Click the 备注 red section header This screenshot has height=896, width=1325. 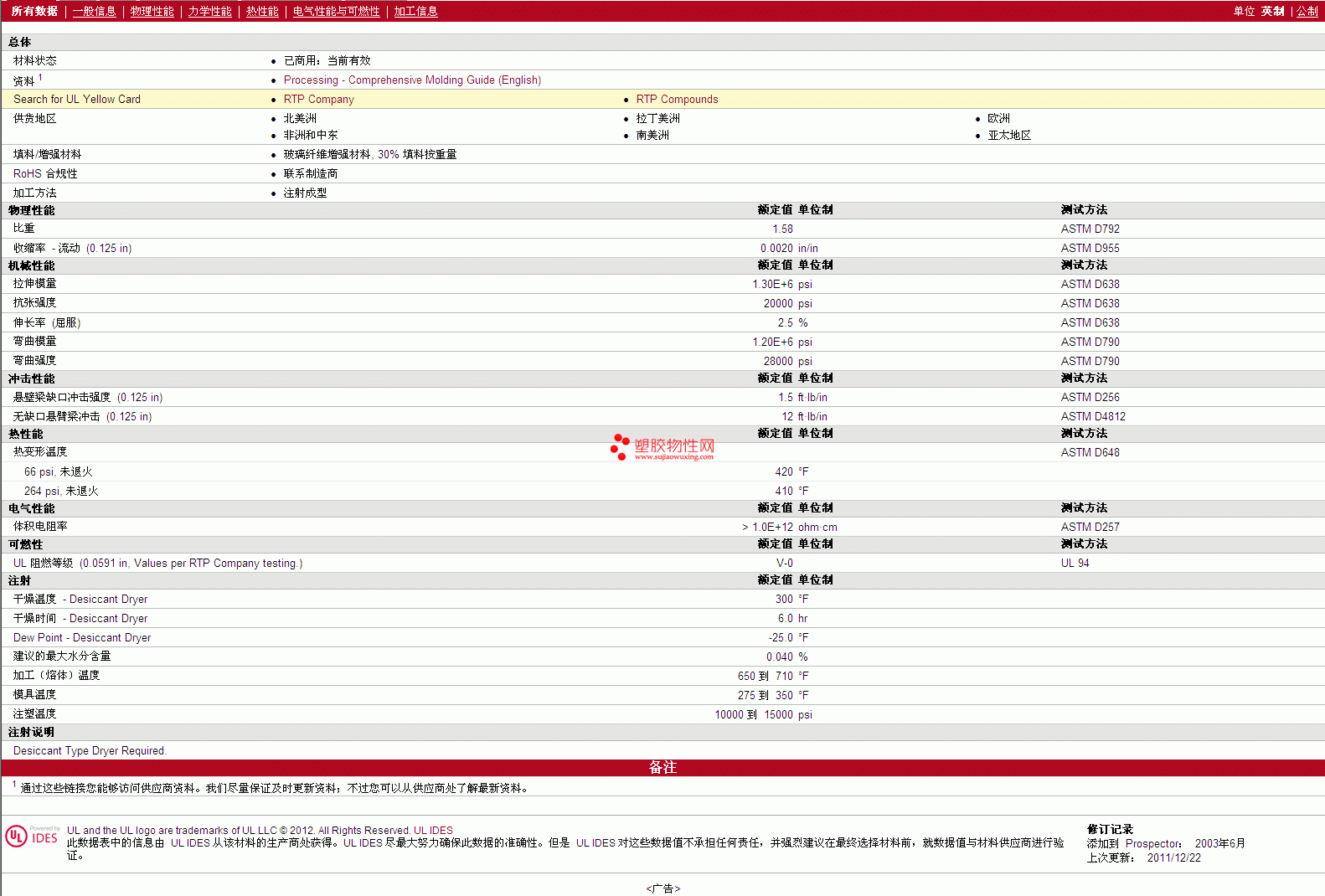click(662, 767)
